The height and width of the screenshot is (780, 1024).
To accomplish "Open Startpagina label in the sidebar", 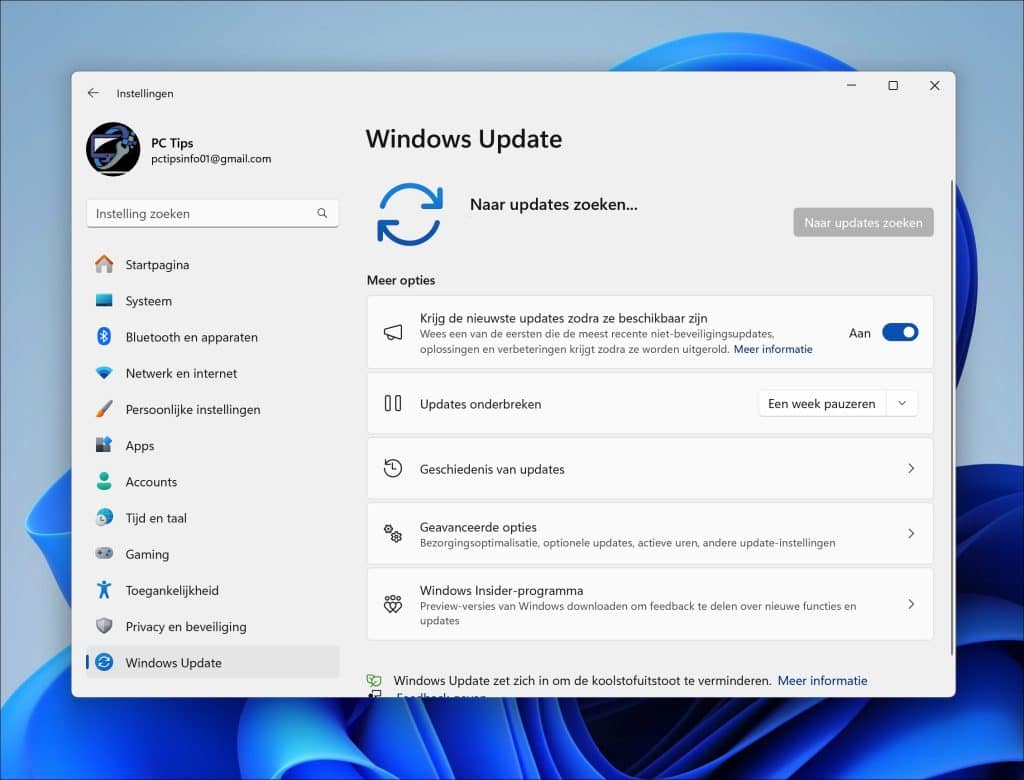I will click(x=157, y=265).
